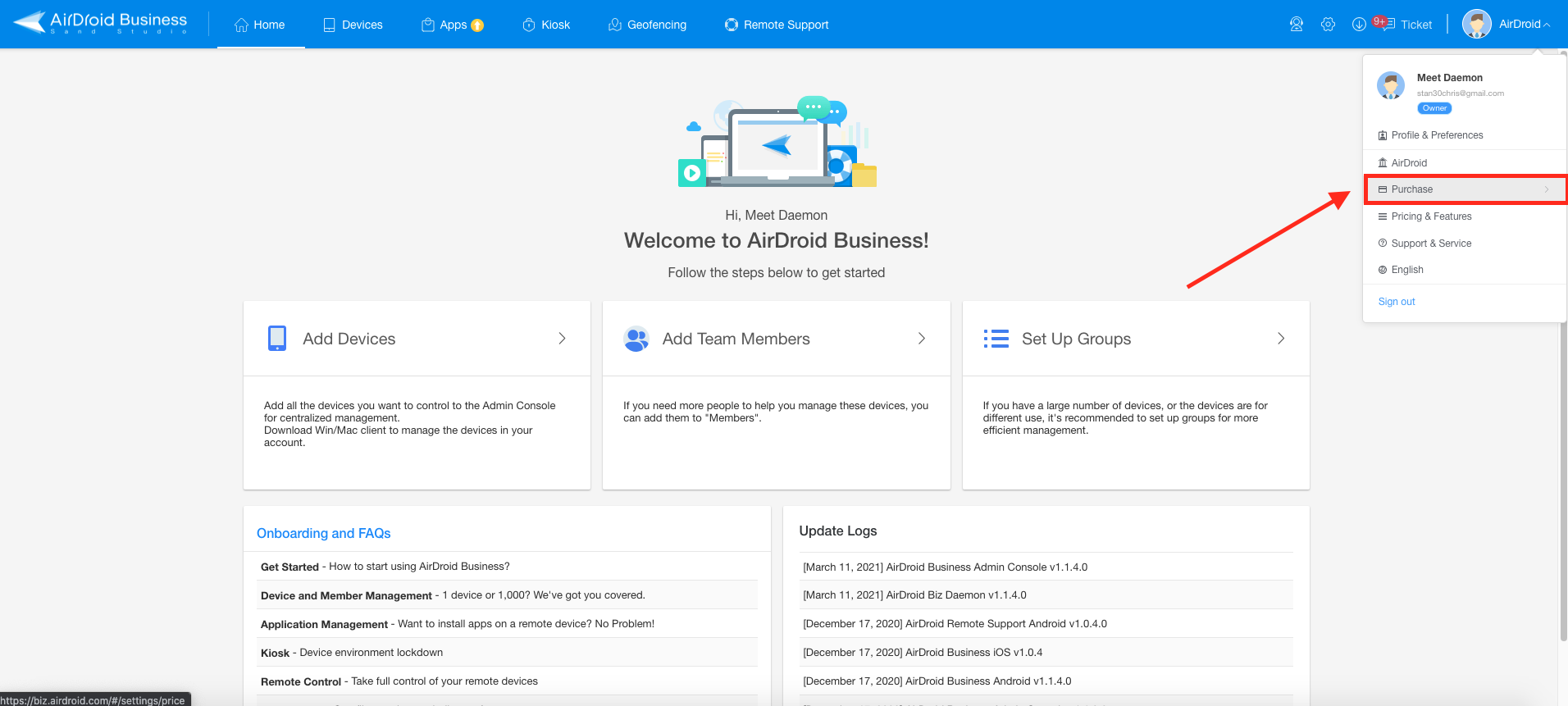Screen dimensions: 1568x706
Task: Open the Home tab
Action: pos(260,25)
